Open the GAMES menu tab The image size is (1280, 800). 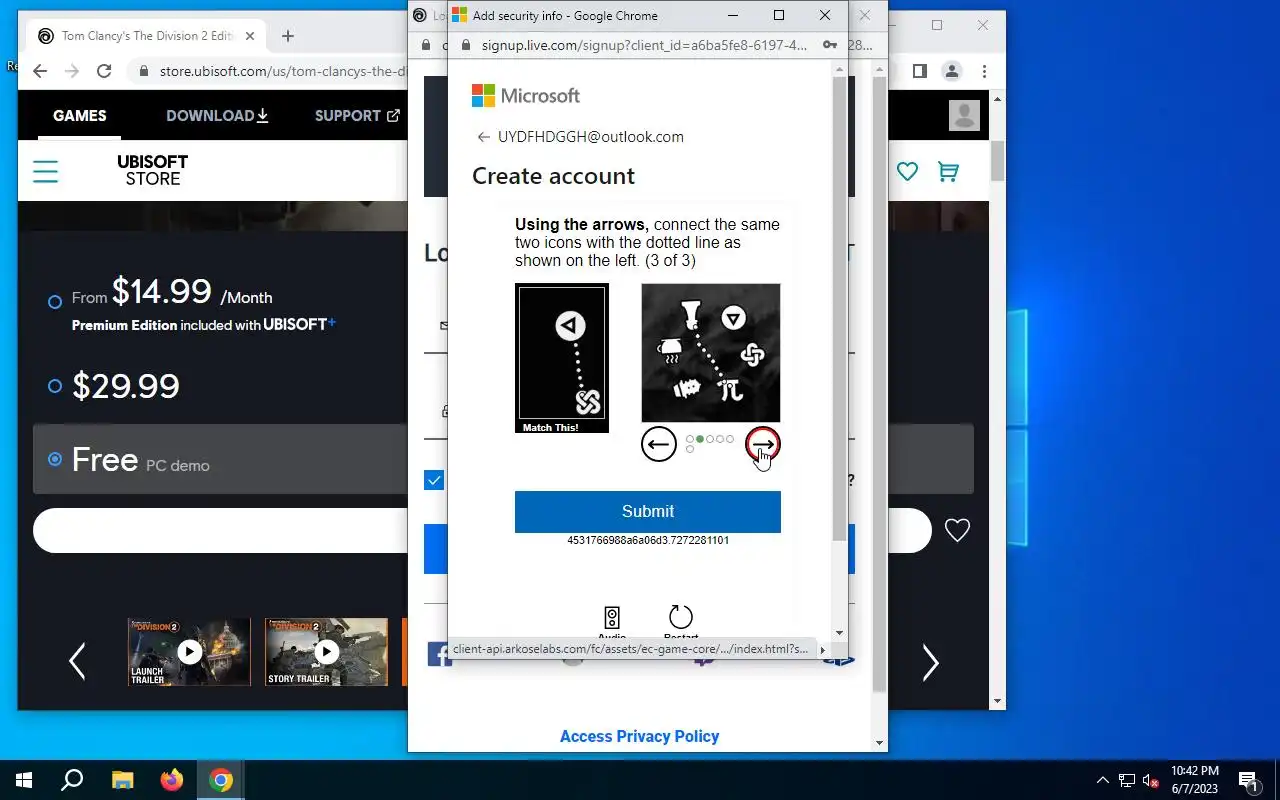[x=80, y=115]
